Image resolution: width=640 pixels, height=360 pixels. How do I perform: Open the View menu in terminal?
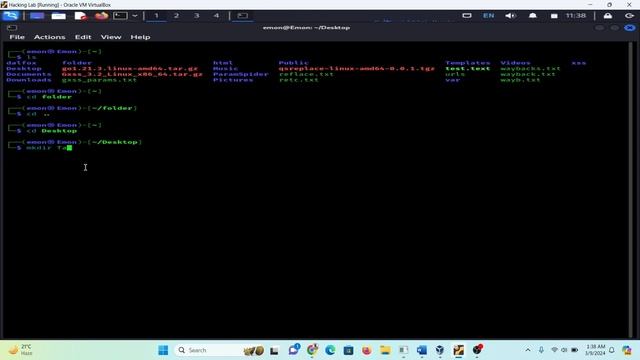click(x=111, y=37)
